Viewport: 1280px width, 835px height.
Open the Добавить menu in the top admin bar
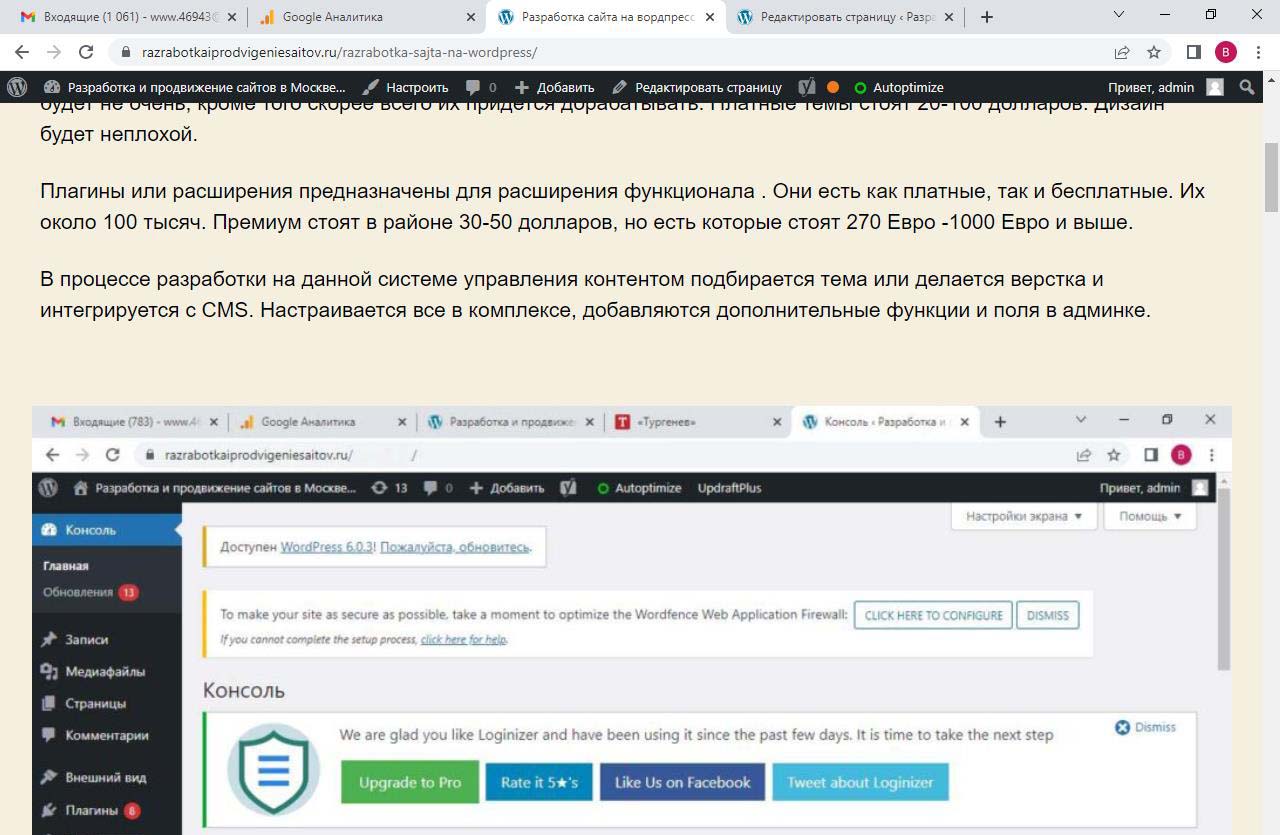[x=555, y=87]
